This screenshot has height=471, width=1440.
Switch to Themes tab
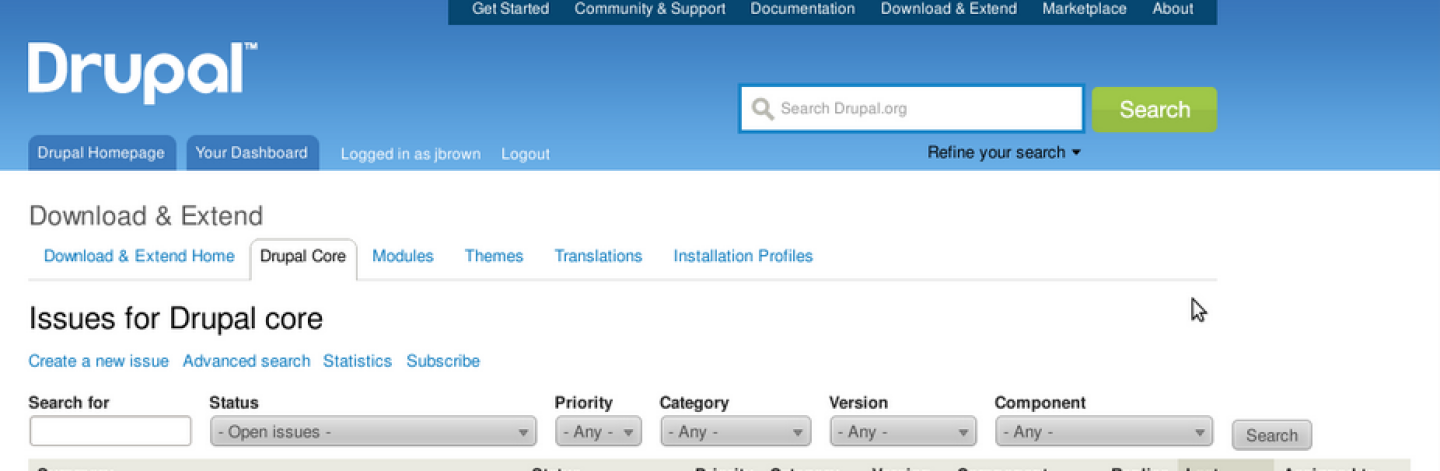(x=494, y=256)
